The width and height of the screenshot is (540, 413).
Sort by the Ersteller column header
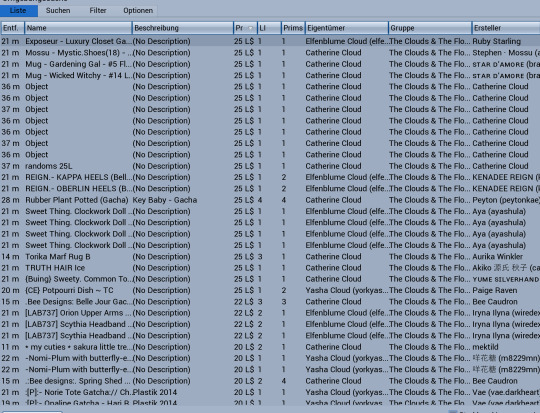[x=506, y=28]
